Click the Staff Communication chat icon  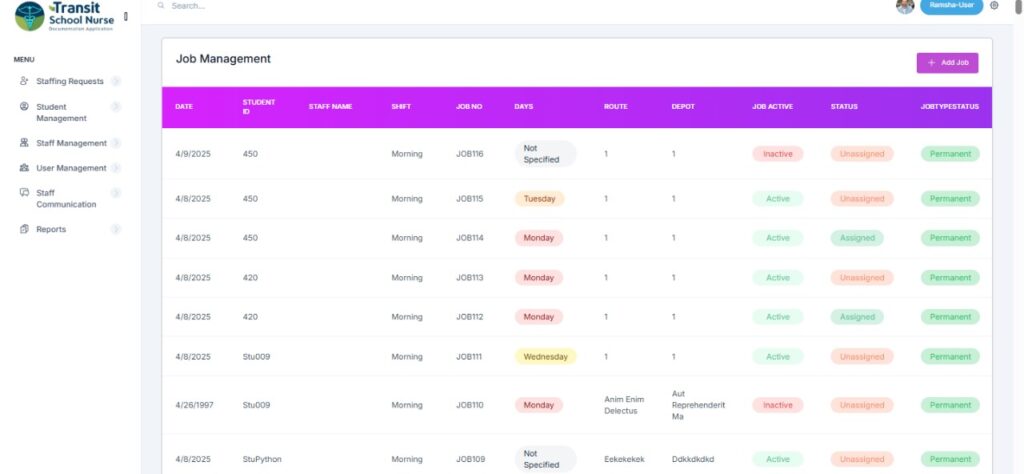click(x=24, y=192)
